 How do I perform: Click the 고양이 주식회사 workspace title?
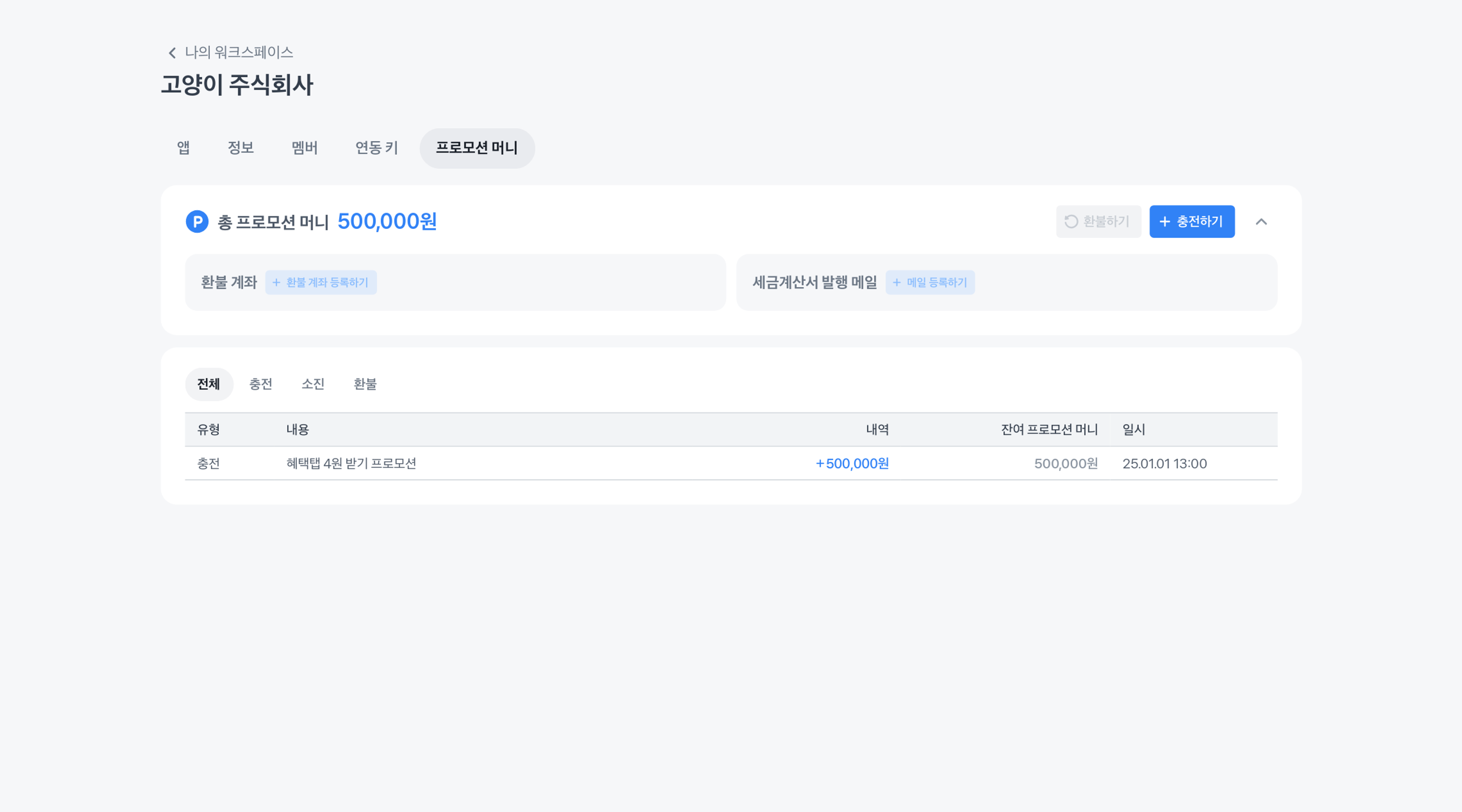pos(237,85)
